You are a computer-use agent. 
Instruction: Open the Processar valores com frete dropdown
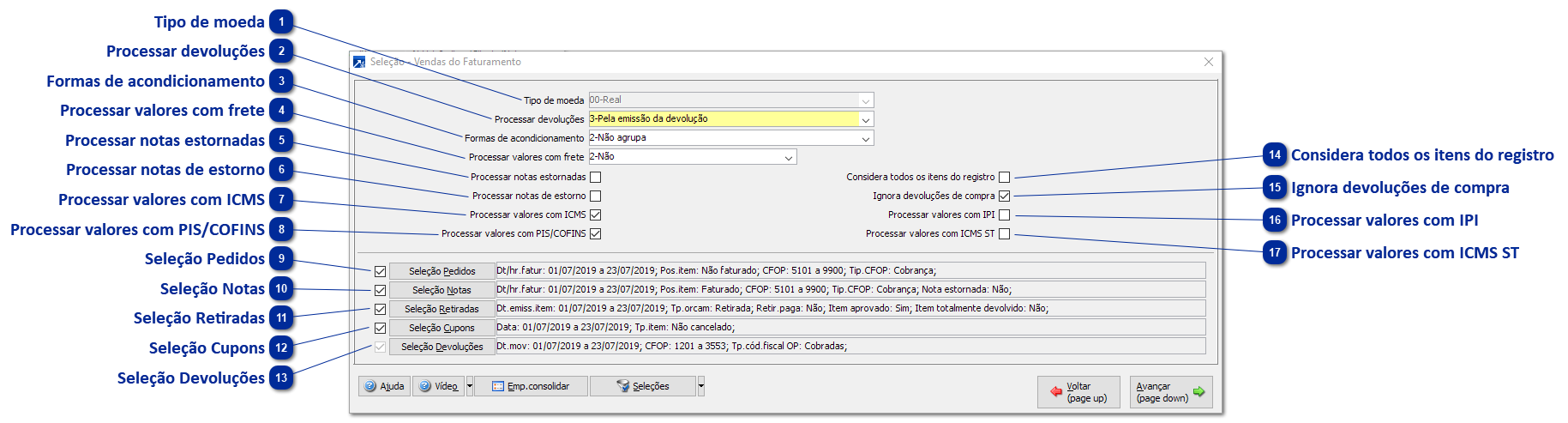point(789,157)
